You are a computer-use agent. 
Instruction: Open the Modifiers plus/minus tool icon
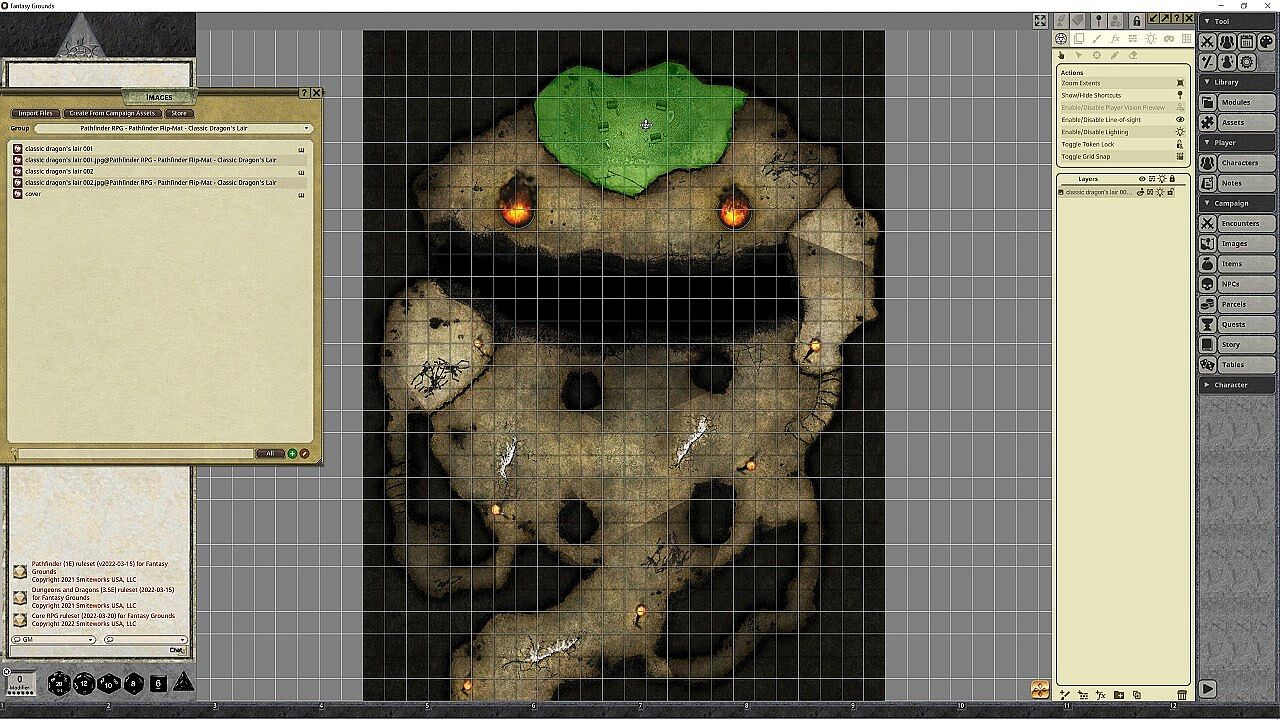tap(1208, 62)
